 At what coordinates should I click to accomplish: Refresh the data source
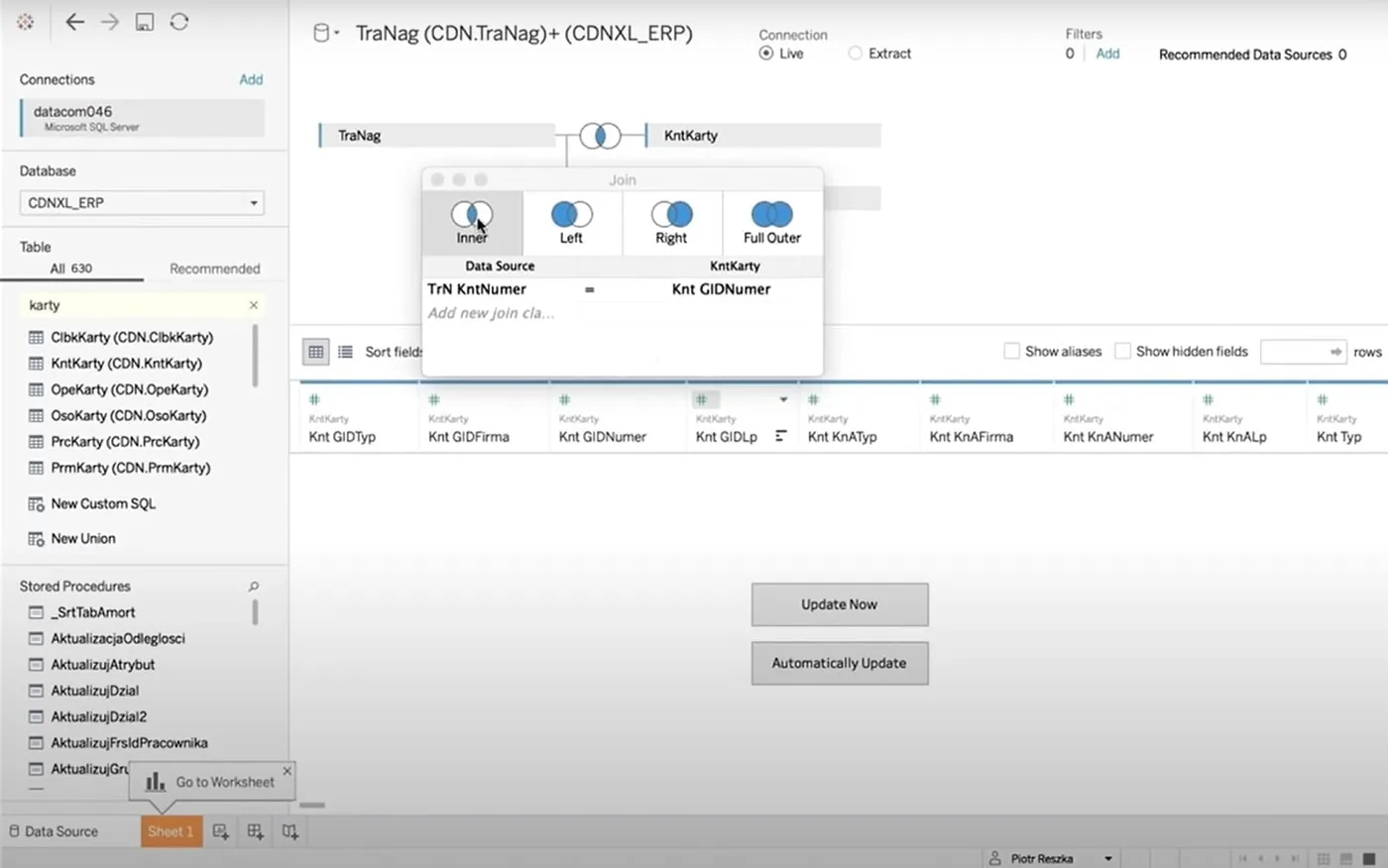coord(179,22)
